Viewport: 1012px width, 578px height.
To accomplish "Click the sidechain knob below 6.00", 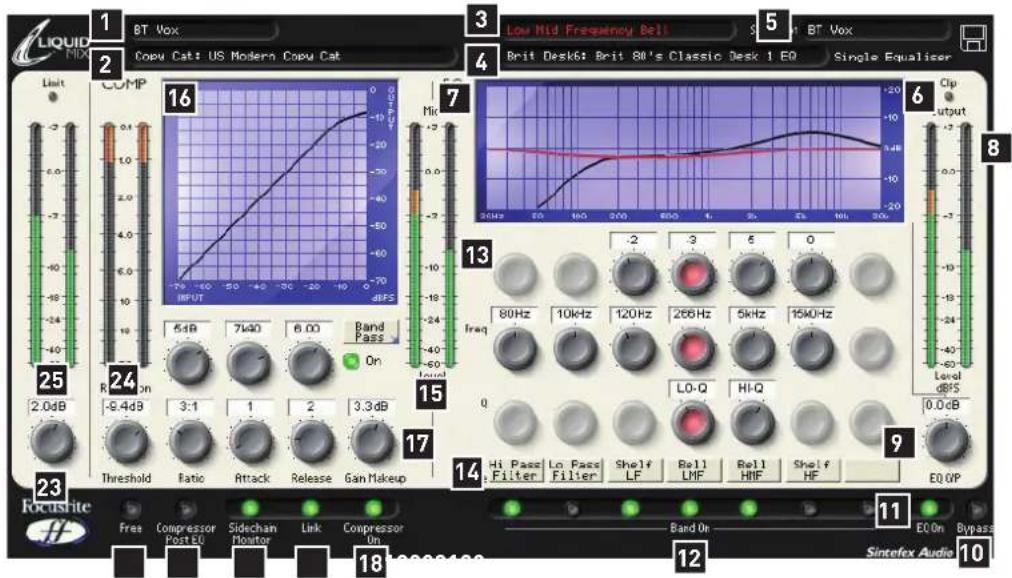I will pyautogui.click(x=310, y=363).
